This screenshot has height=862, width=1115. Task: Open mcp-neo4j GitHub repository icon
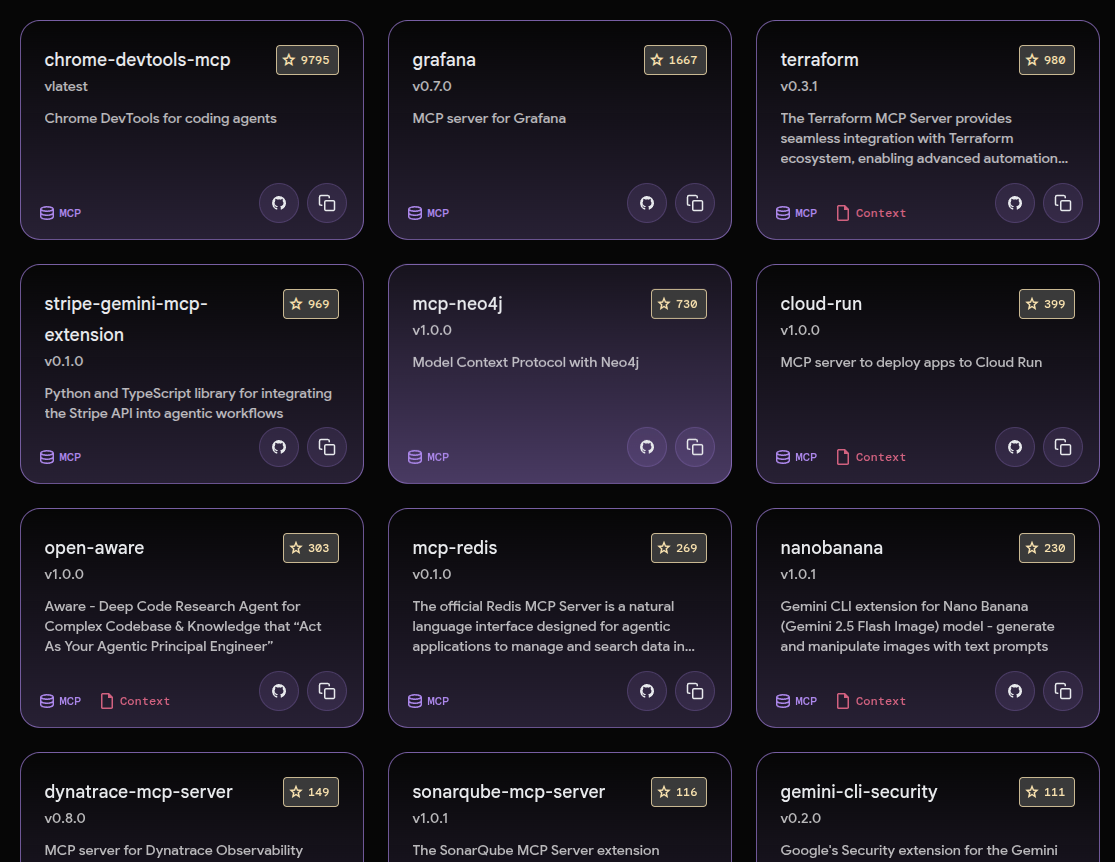point(647,447)
